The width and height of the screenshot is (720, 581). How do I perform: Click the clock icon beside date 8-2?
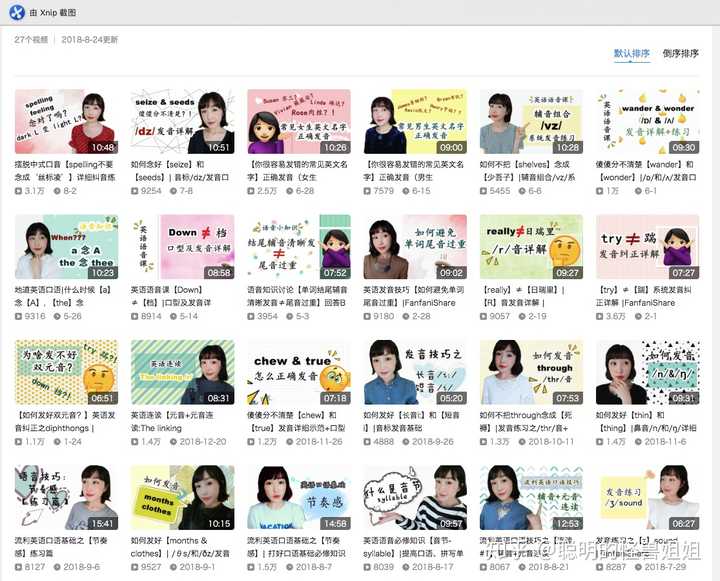point(57,191)
